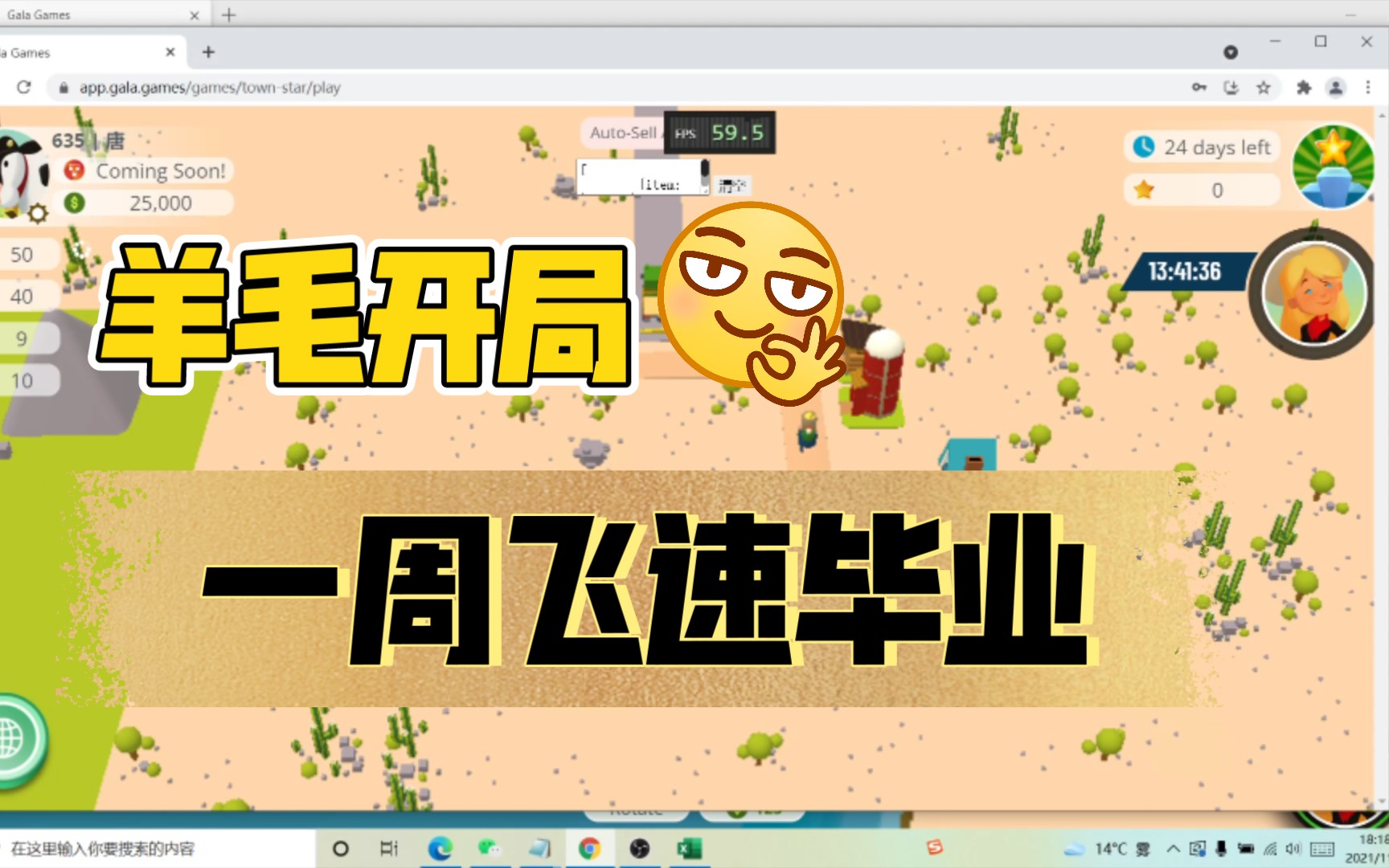Launch Microsoft Edge from taskbar
The image size is (1389, 868).
(440, 849)
